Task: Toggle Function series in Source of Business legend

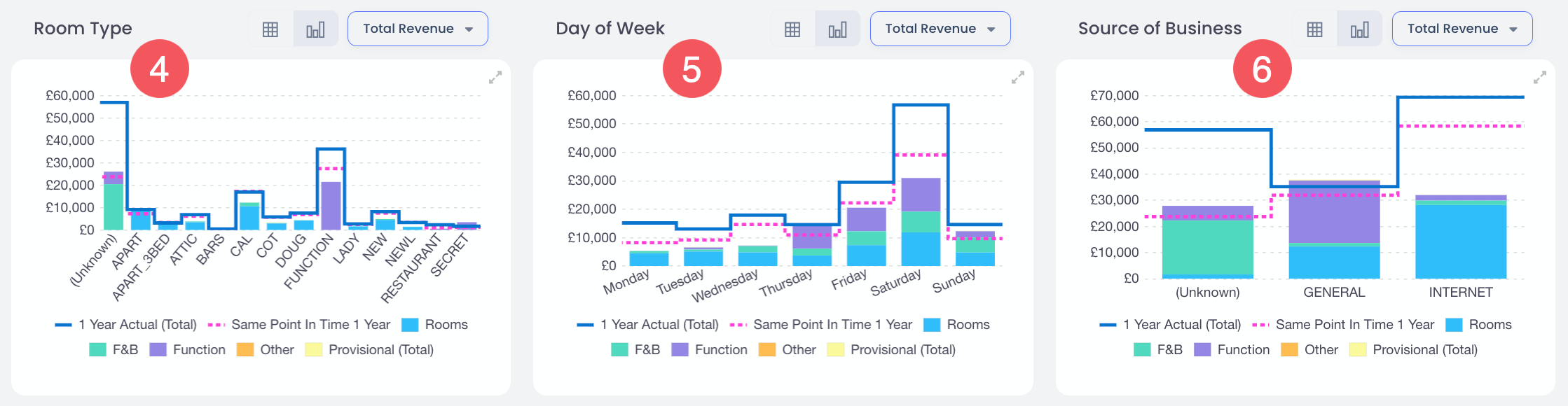Action: coord(1231,350)
